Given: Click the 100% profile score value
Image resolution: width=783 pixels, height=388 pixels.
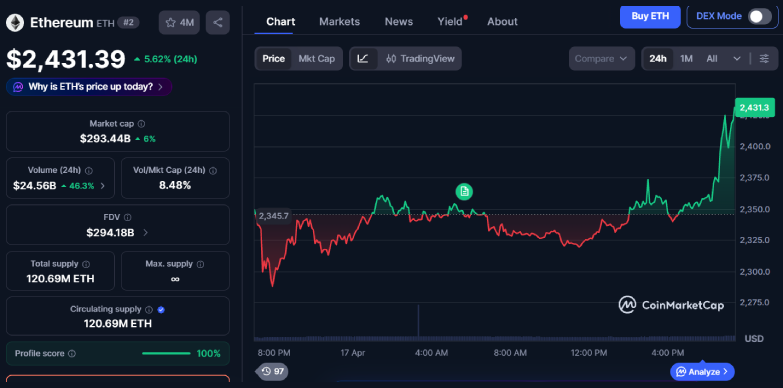Looking at the screenshot, I should click(208, 354).
